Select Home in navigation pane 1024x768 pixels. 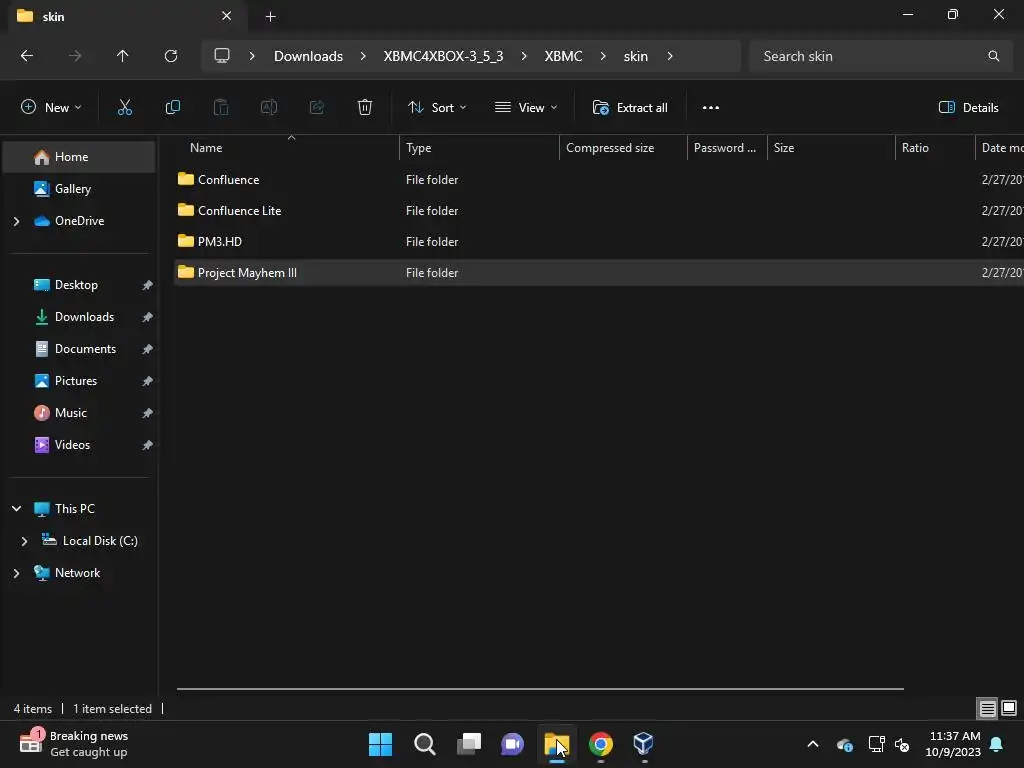point(79,157)
